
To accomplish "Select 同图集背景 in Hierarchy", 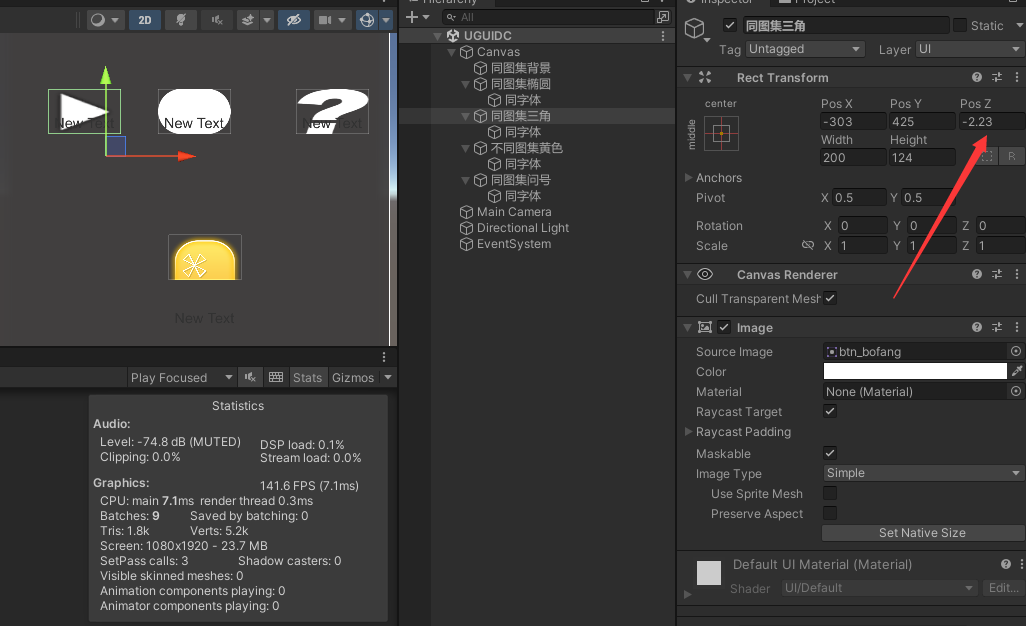I will (x=520, y=68).
